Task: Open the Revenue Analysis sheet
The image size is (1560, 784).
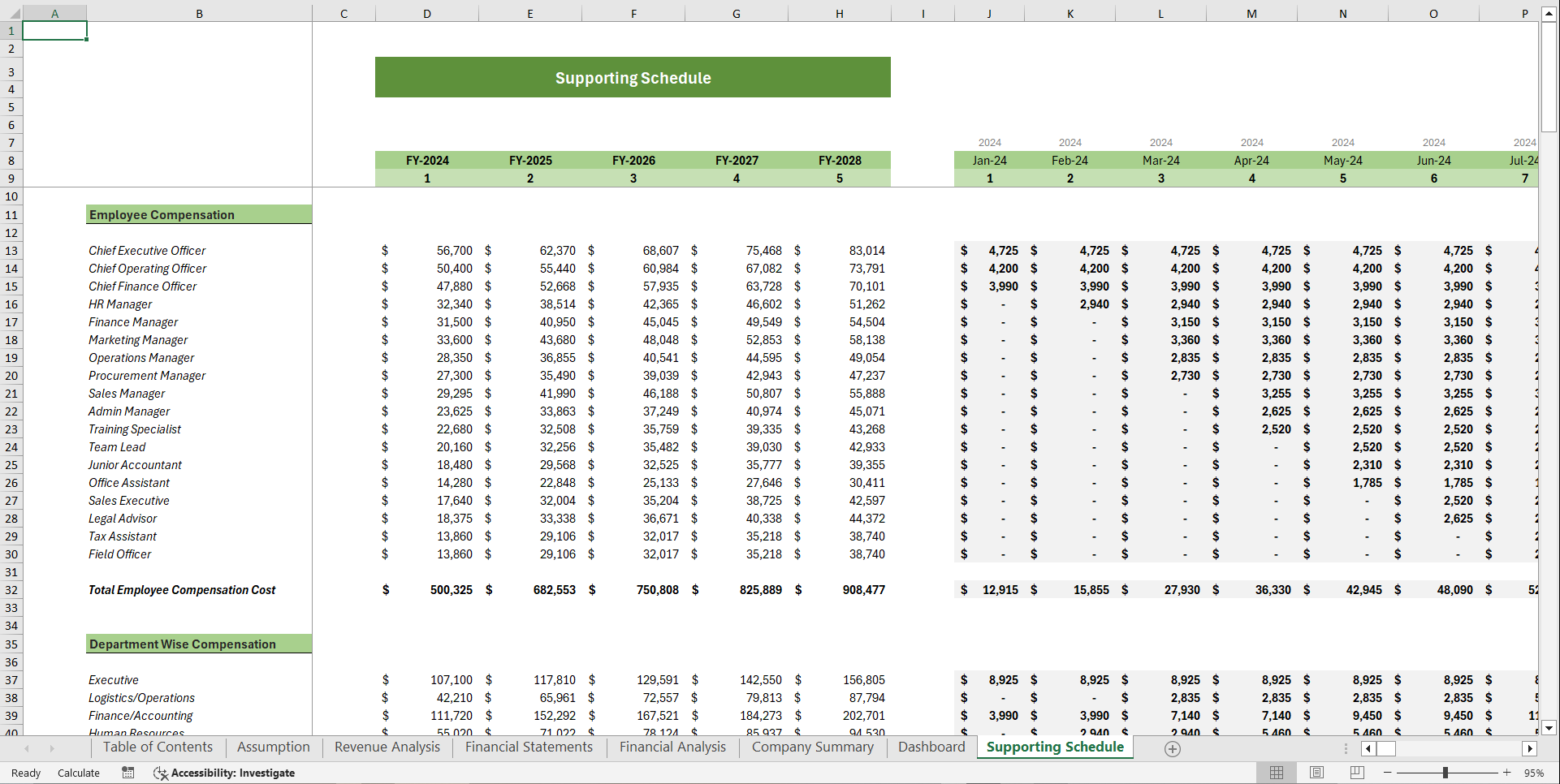Action: click(x=387, y=747)
